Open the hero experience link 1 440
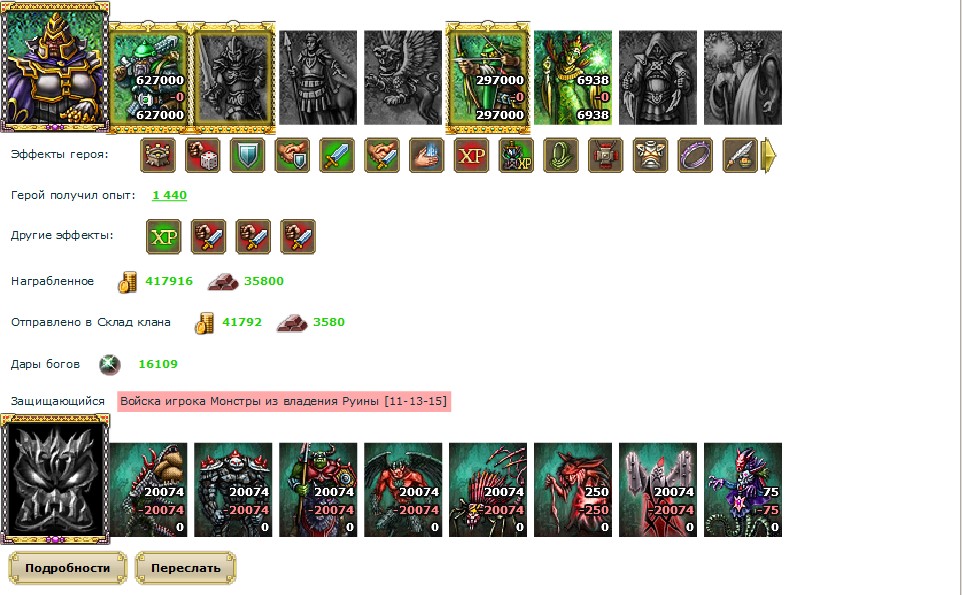962x595 pixels. click(169, 195)
